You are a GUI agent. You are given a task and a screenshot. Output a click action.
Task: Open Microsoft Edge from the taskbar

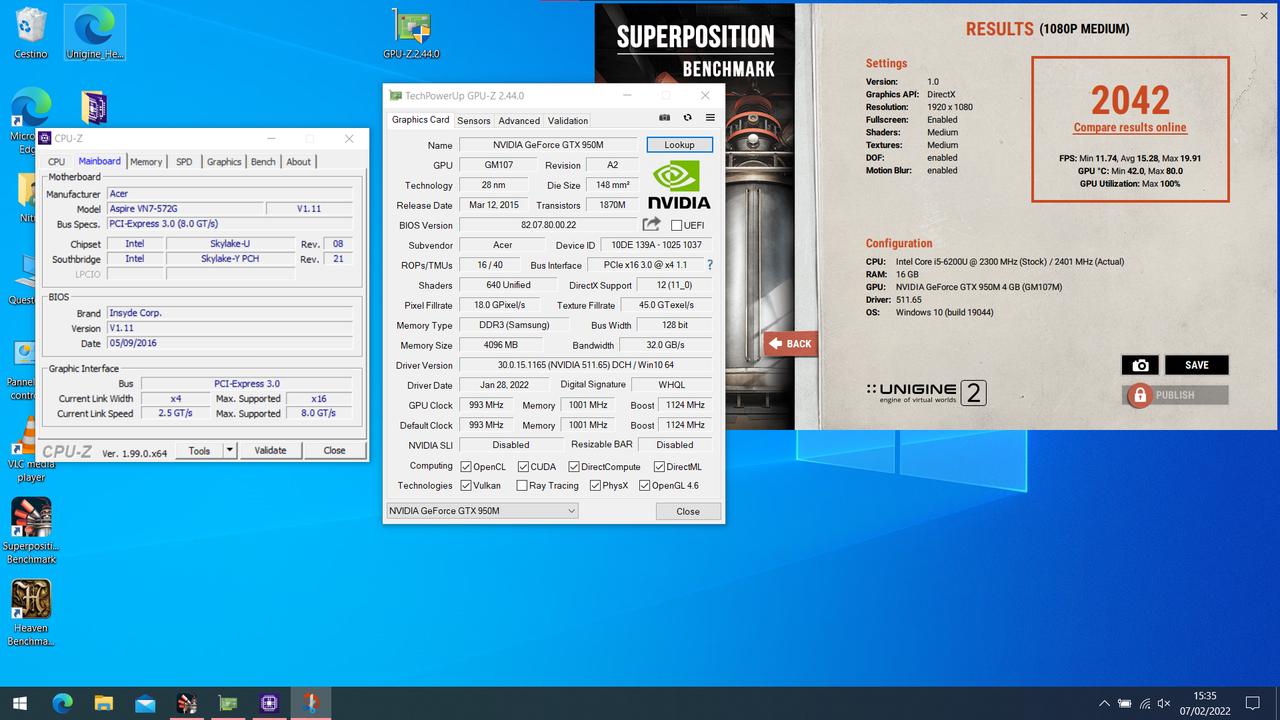(62, 703)
